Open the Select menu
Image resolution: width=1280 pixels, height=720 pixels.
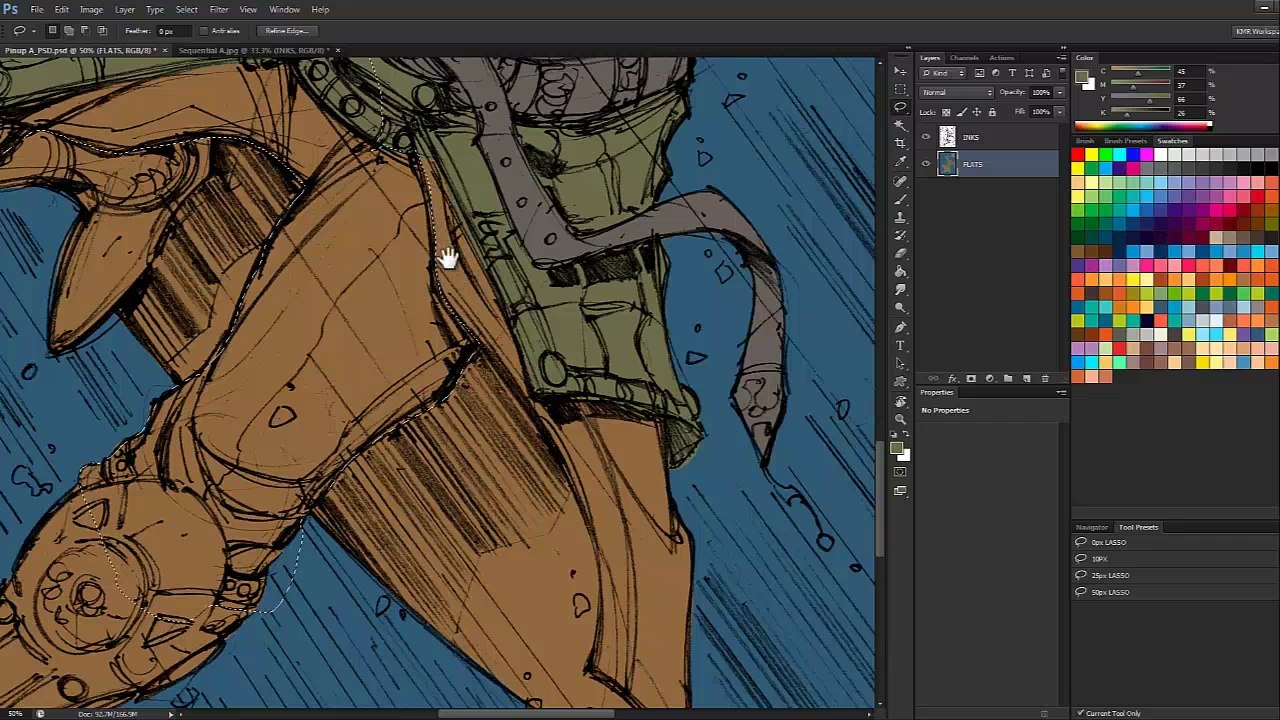187,9
